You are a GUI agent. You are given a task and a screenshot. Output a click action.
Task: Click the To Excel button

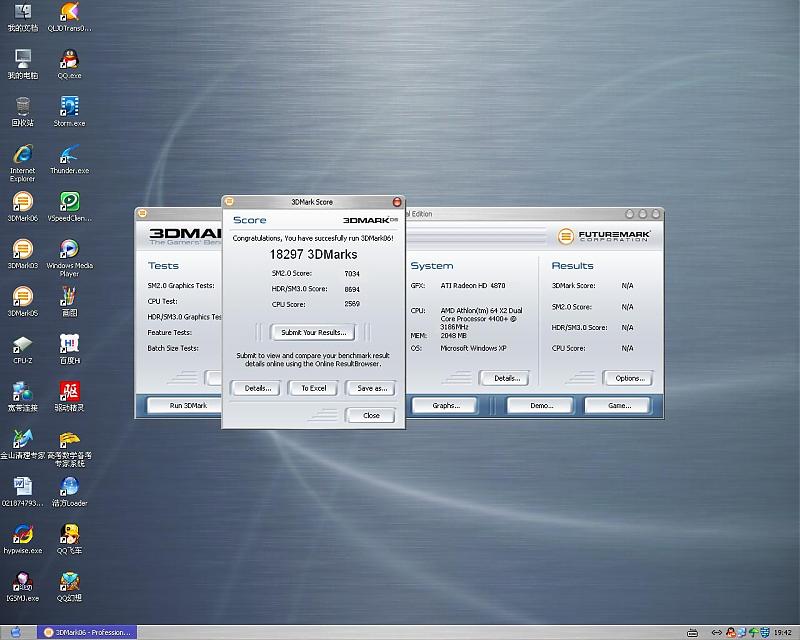(313, 388)
